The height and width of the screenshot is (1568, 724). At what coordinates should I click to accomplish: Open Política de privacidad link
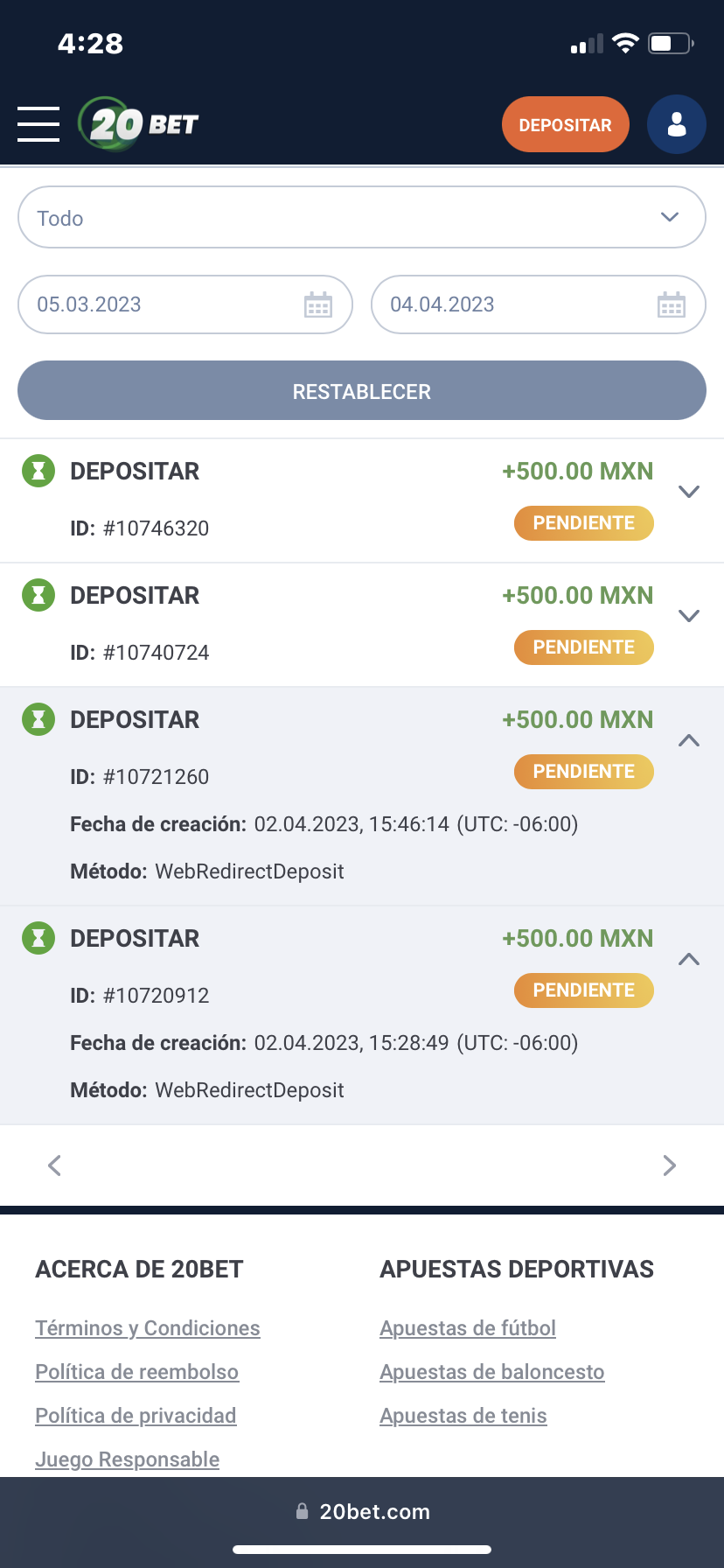[136, 1416]
